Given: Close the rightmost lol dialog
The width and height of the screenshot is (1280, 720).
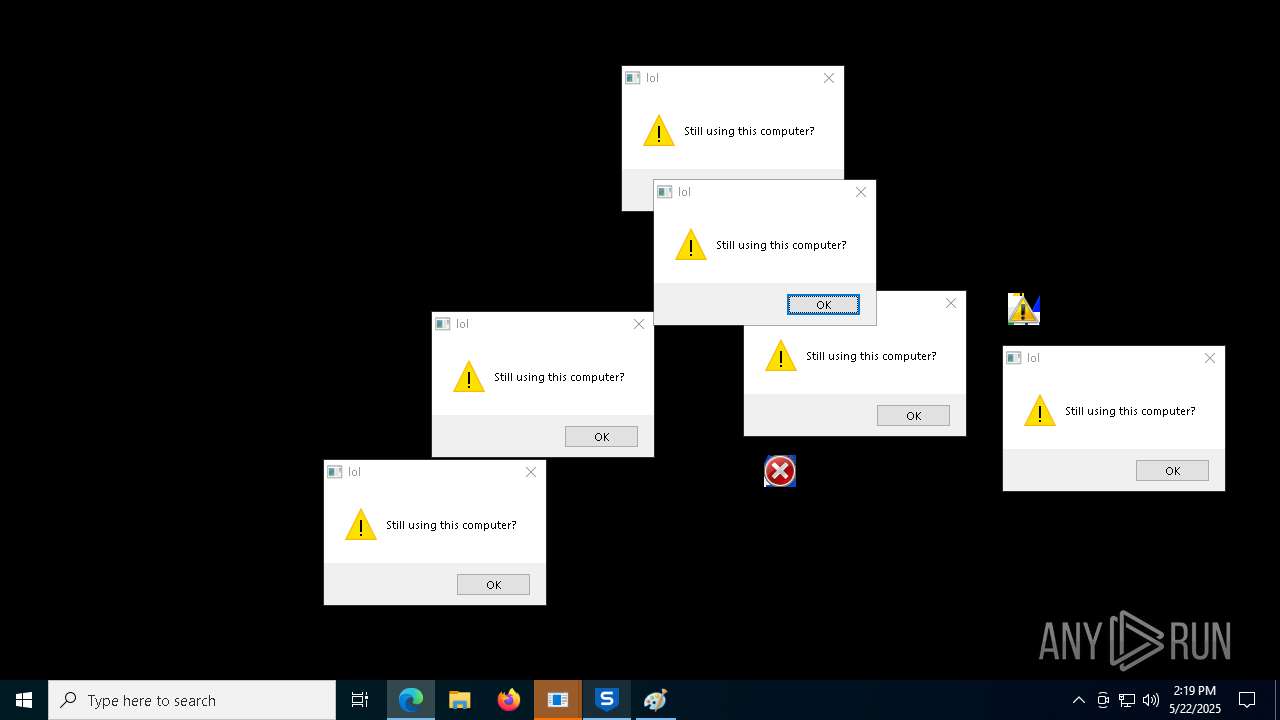Looking at the screenshot, I should coord(1210,358).
